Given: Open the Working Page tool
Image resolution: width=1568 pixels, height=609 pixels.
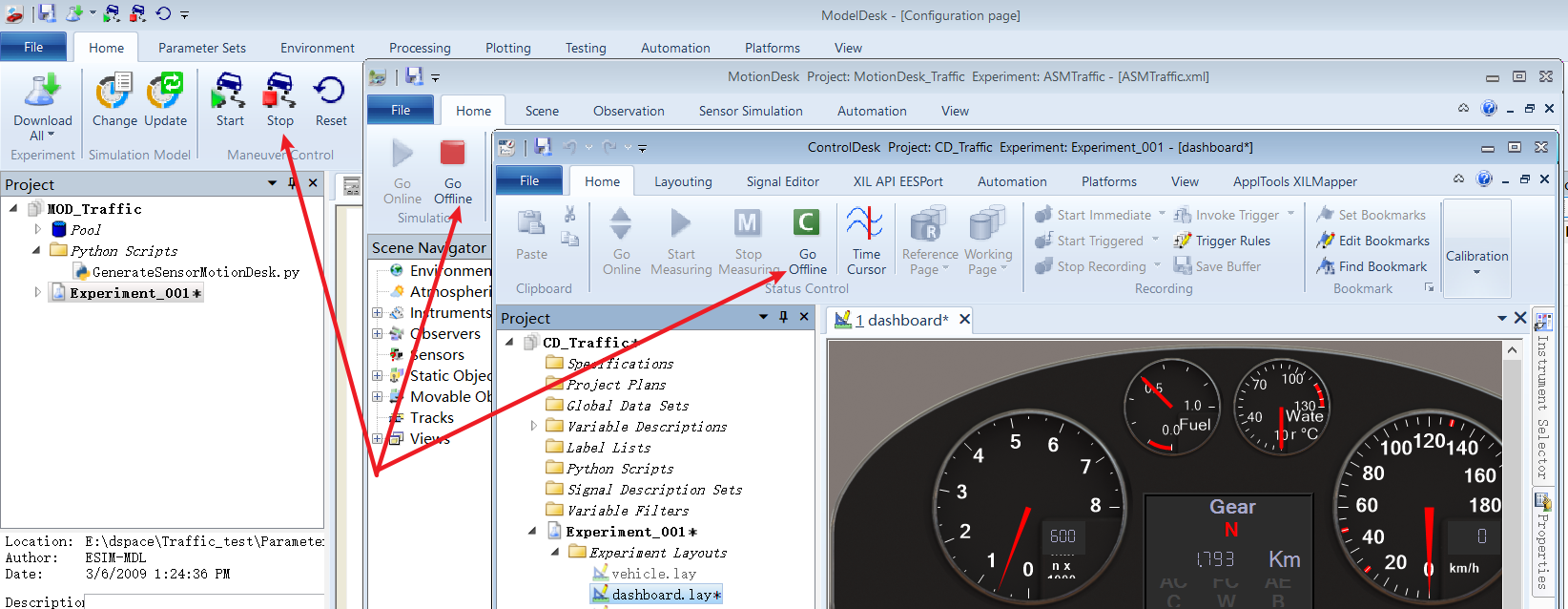Looking at the screenshot, I should [988, 241].
